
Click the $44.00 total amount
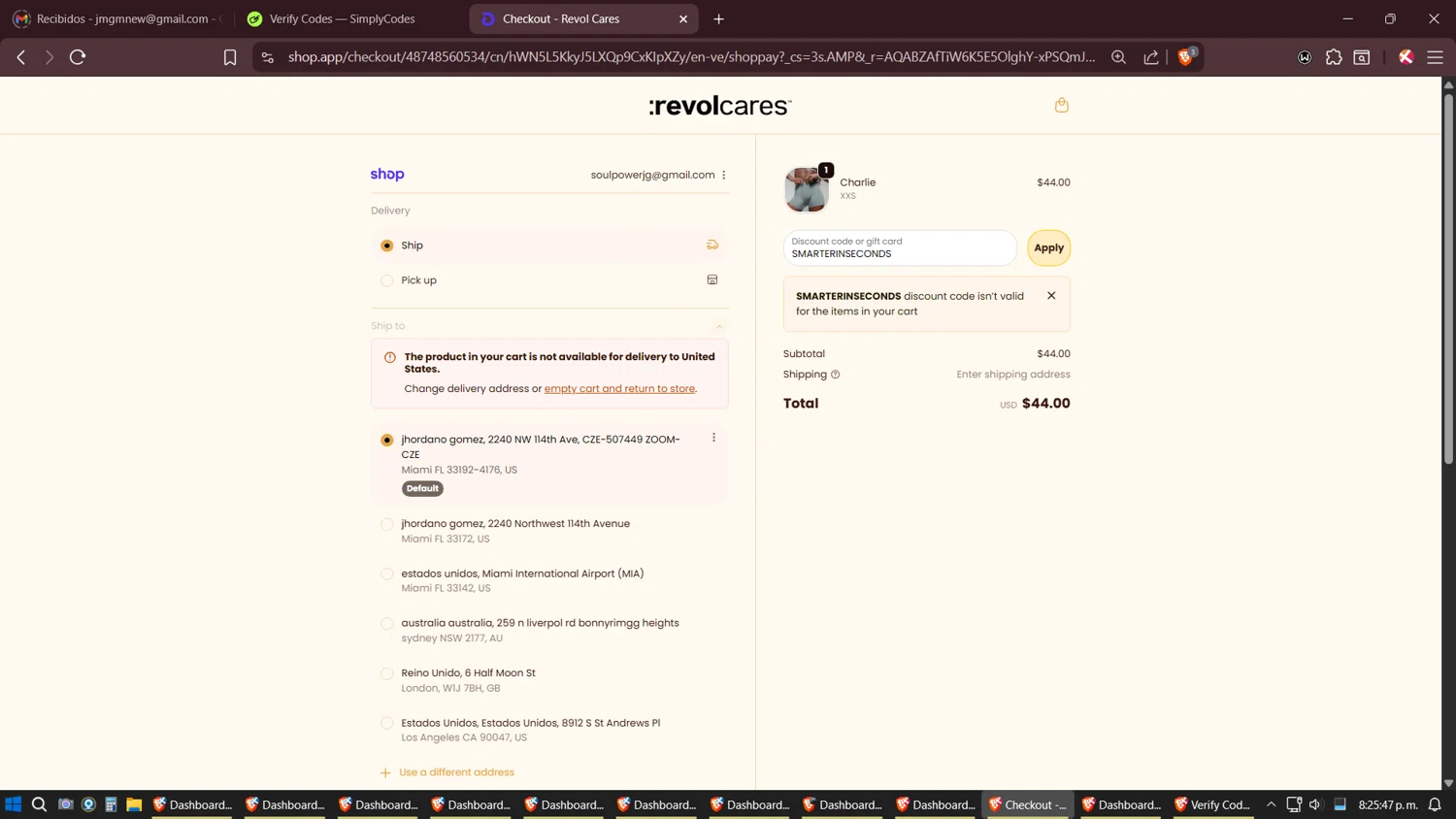click(x=1045, y=404)
